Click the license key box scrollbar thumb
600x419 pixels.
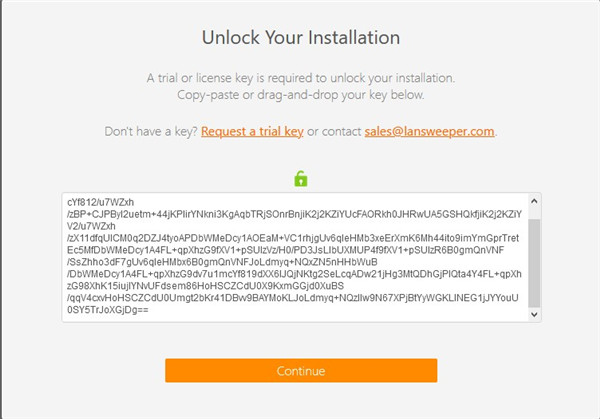[x=534, y=260]
